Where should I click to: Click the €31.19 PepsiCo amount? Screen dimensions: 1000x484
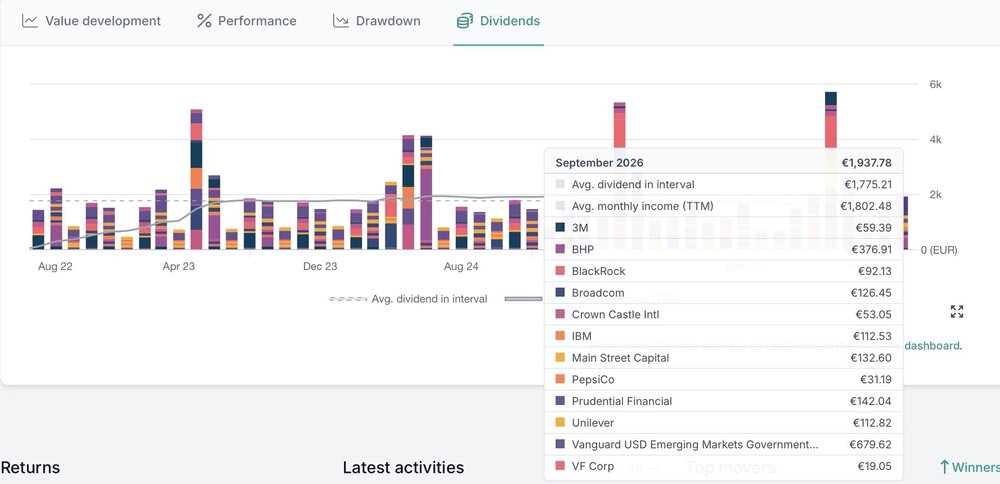(875, 379)
